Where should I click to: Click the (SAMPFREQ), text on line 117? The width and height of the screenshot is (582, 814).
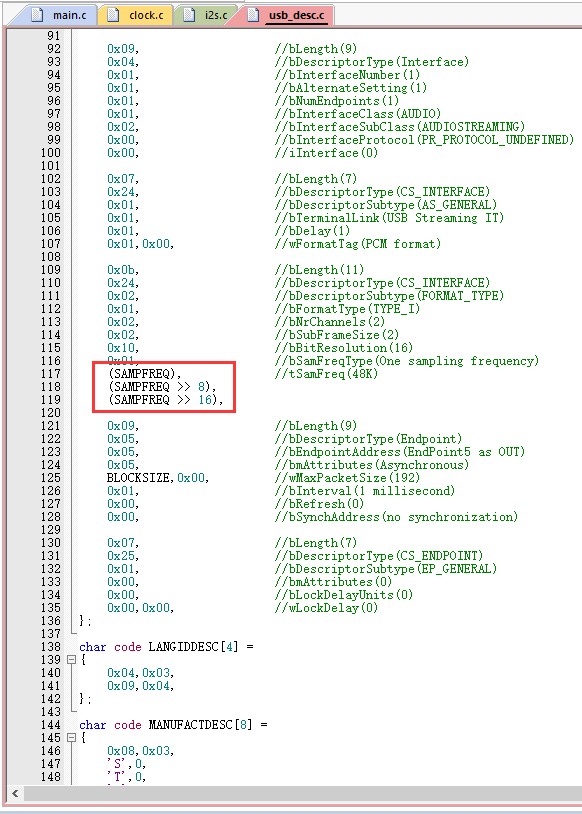point(145,374)
